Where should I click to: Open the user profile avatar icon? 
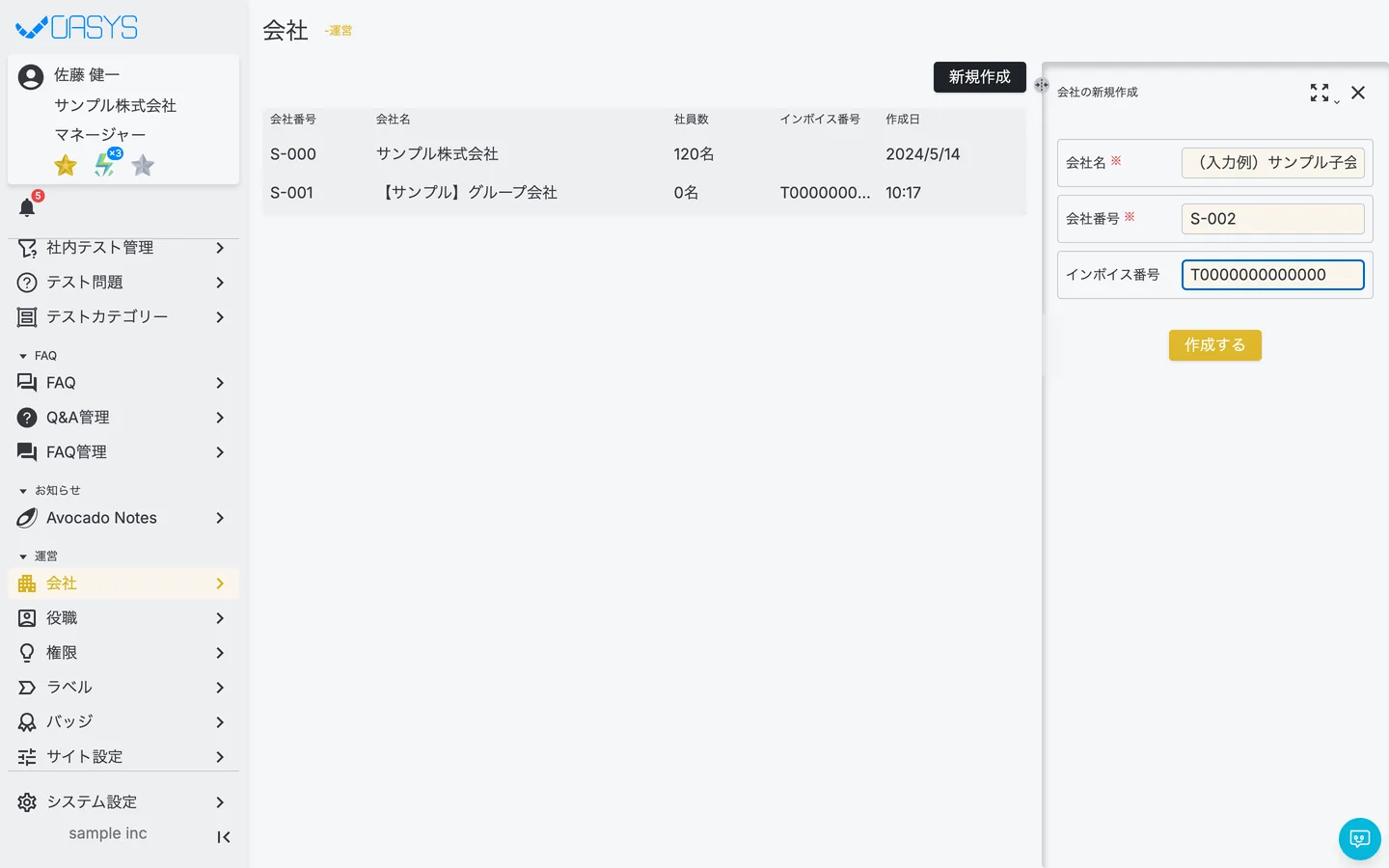click(31, 77)
